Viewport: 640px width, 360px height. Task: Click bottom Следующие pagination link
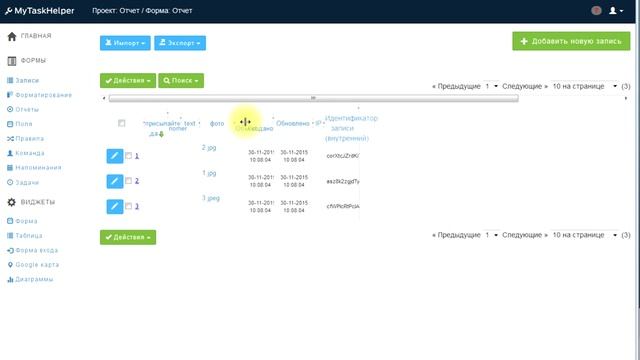click(525, 235)
